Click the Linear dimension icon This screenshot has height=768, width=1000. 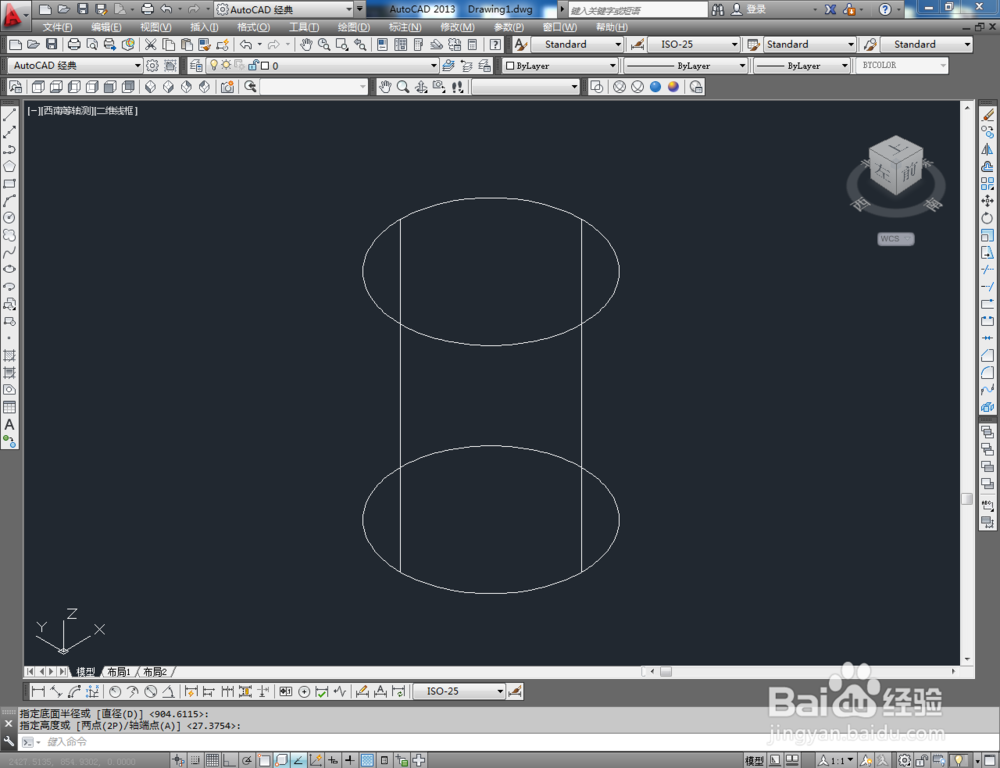(x=38, y=691)
